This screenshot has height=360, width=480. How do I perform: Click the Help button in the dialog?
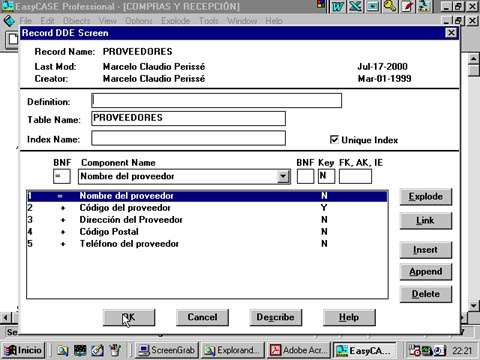pos(349,317)
